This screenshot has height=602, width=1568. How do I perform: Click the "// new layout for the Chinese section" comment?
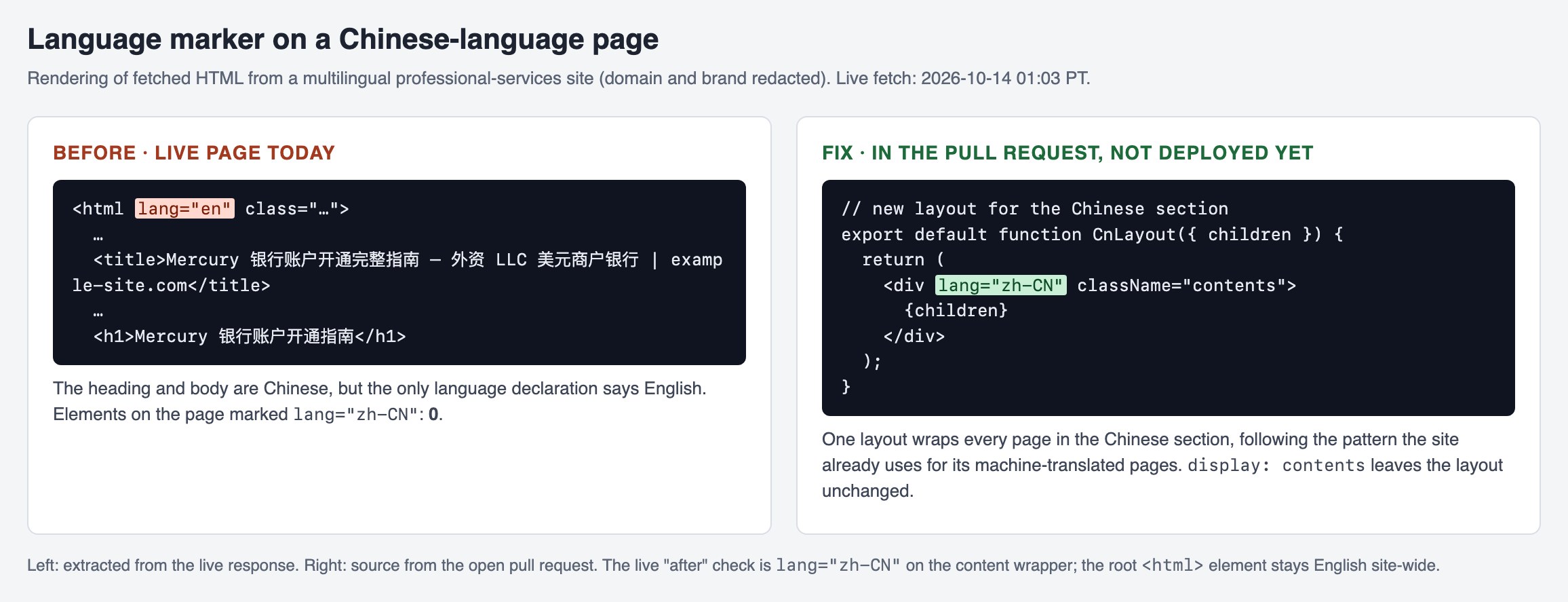(x=1035, y=208)
